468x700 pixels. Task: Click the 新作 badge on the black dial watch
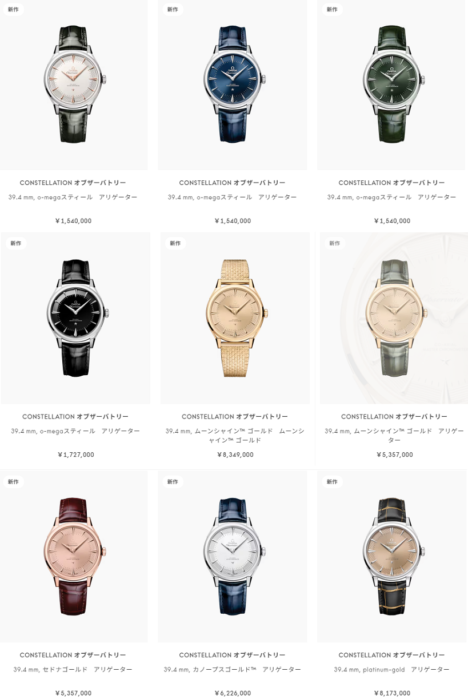[16, 243]
